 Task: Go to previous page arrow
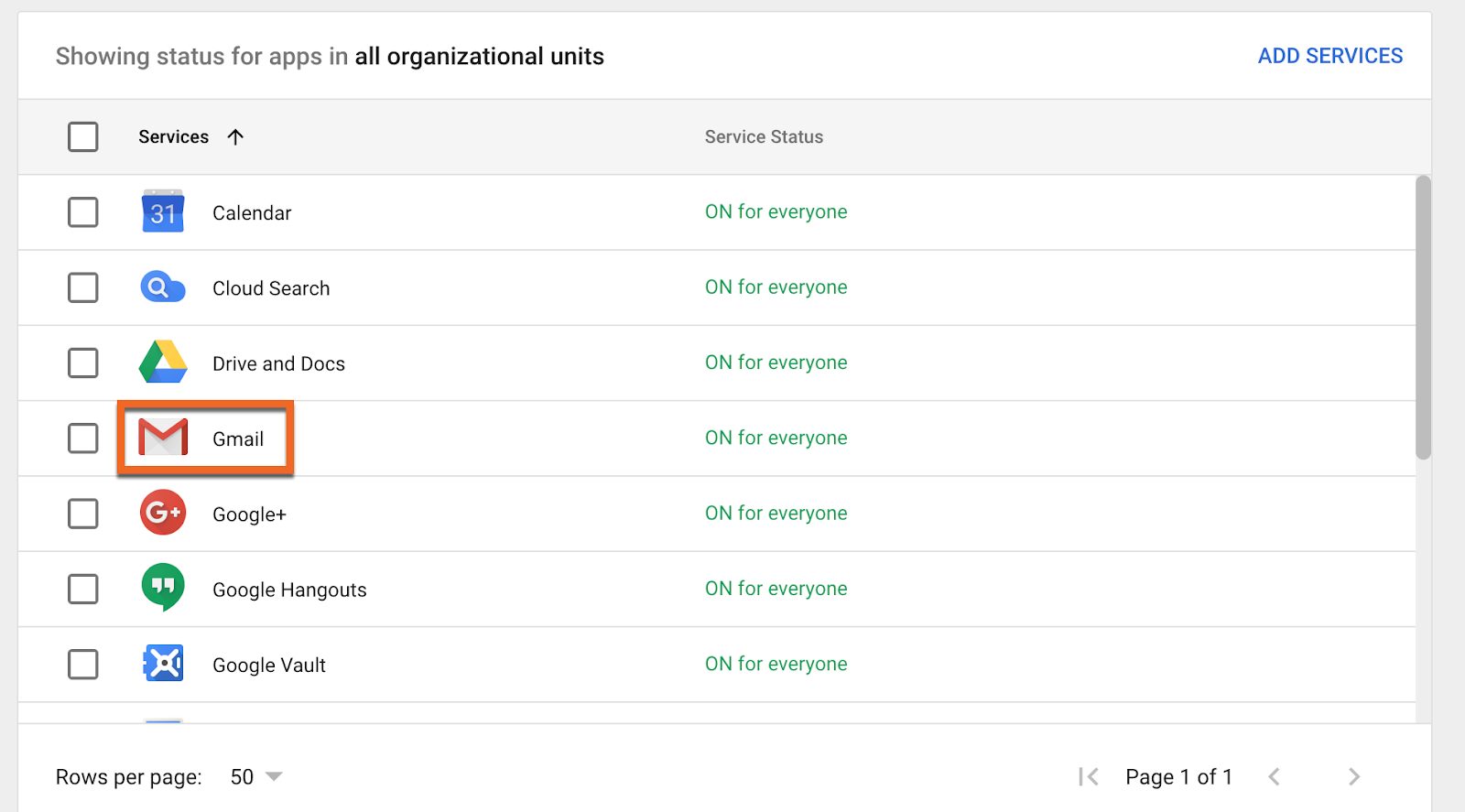pos(1274,777)
